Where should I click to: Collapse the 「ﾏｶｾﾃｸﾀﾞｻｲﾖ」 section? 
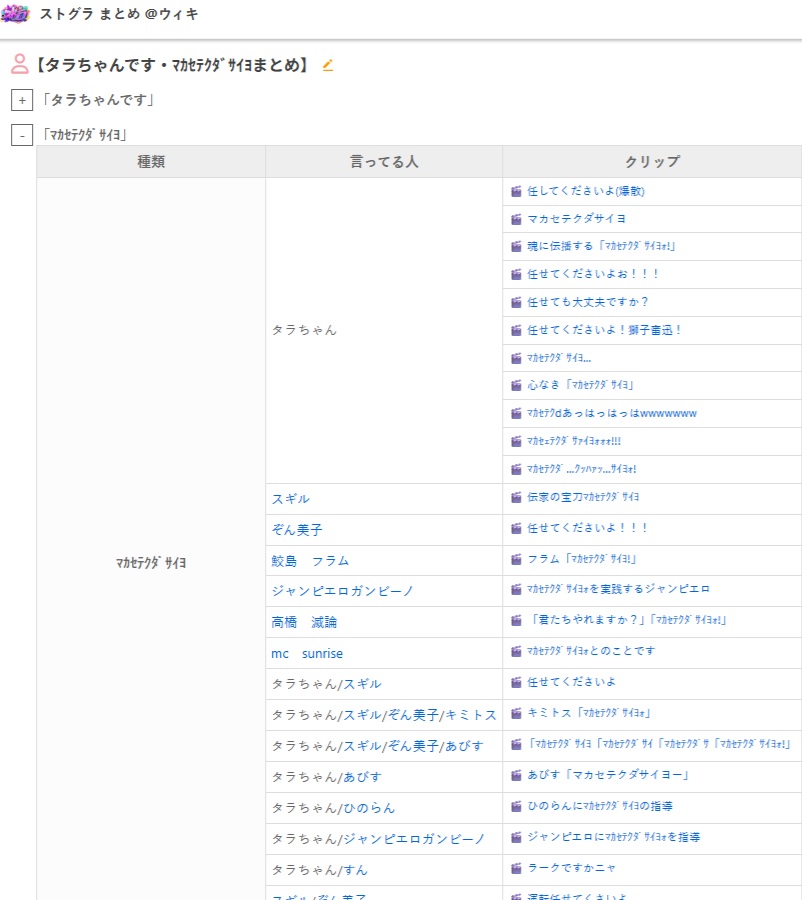22,135
